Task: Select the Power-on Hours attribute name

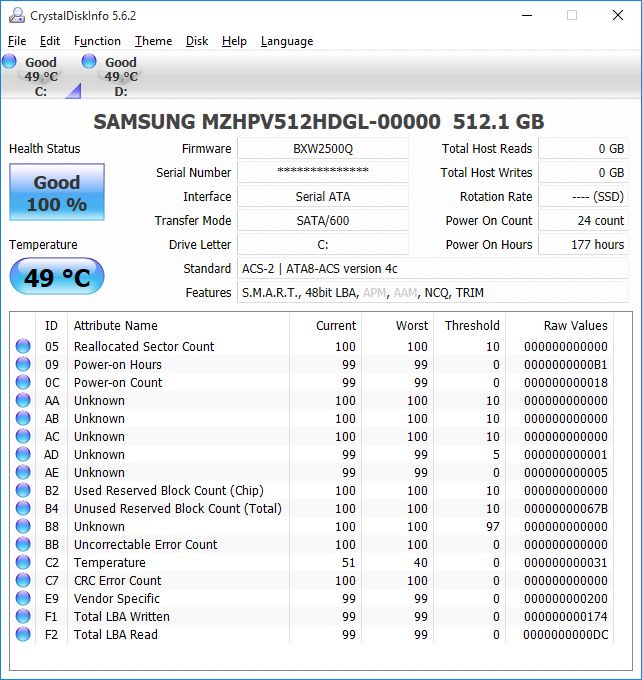Action: 118,364
